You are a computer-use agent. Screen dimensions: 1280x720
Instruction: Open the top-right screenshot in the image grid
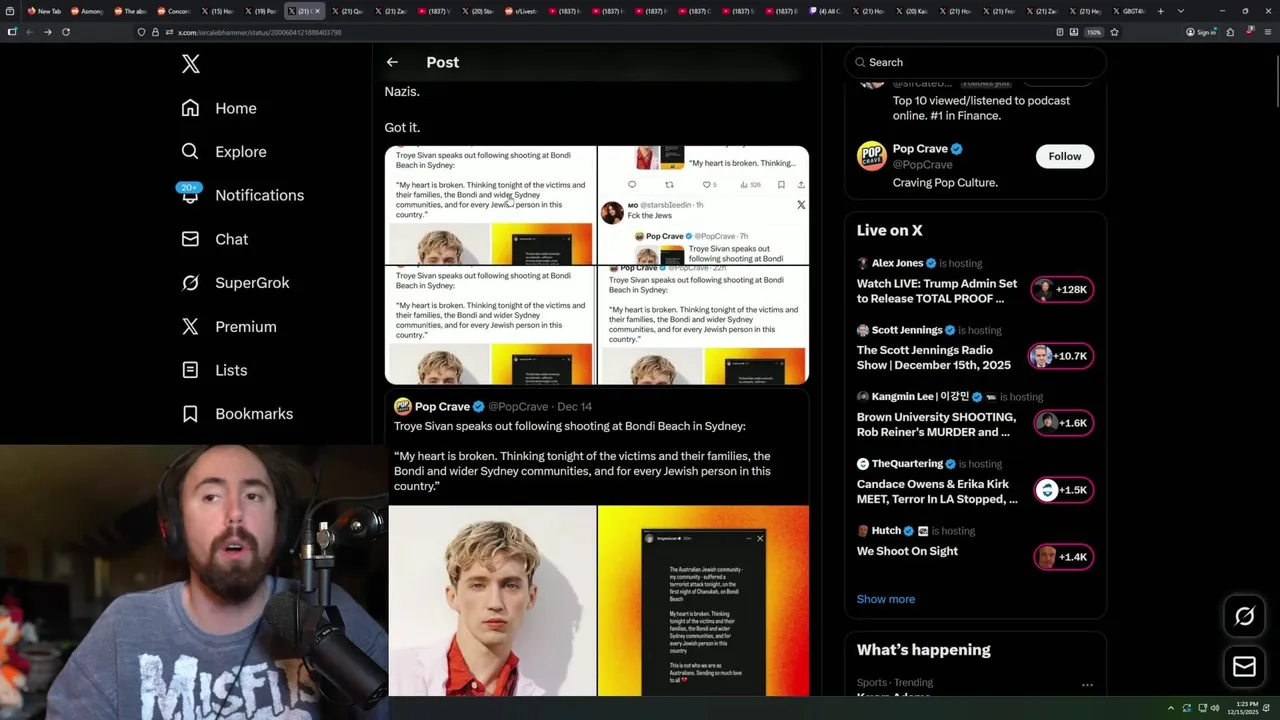tap(703, 205)
